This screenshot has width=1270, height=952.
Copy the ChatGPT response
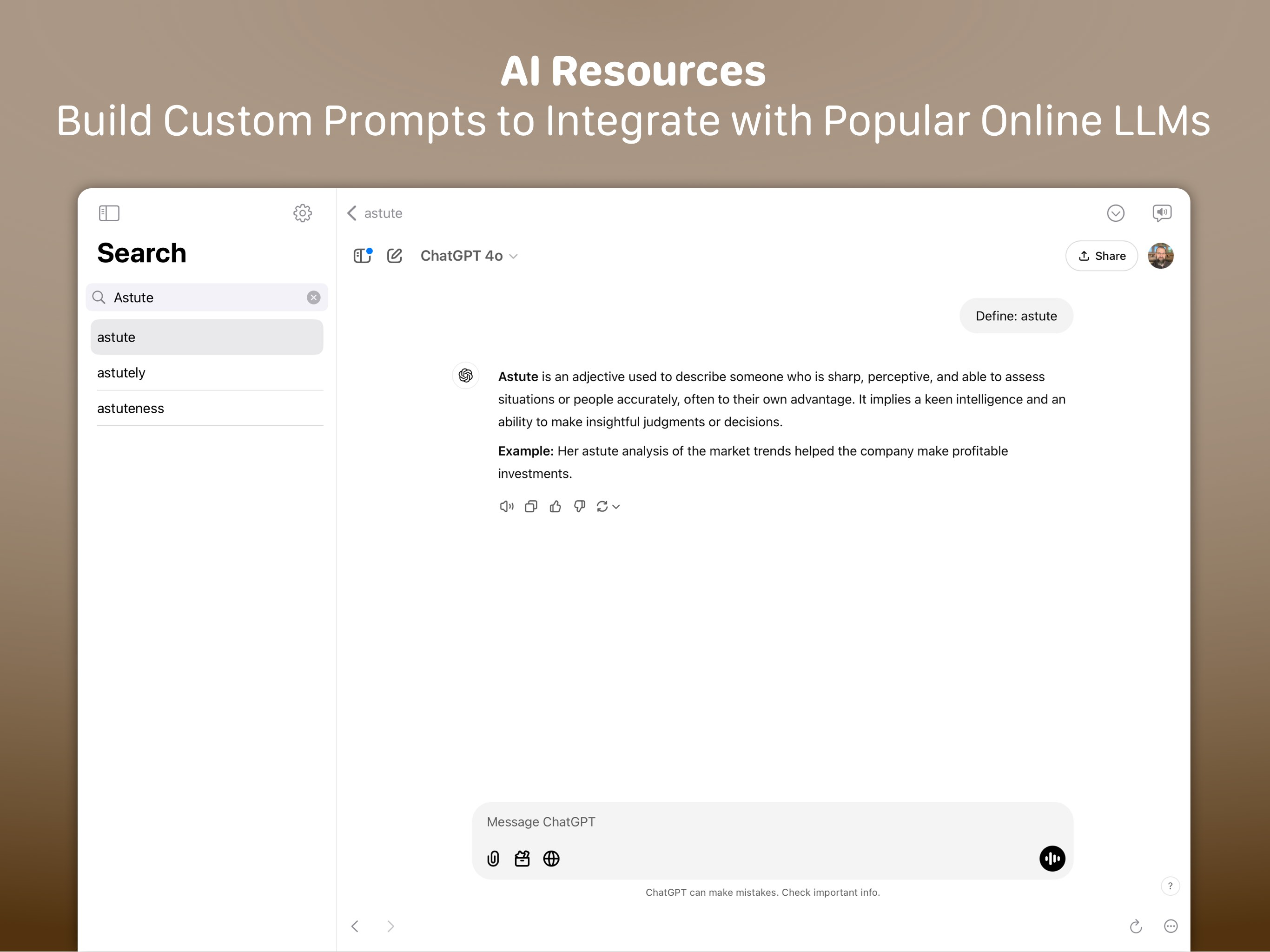click(x=531, y=506)
